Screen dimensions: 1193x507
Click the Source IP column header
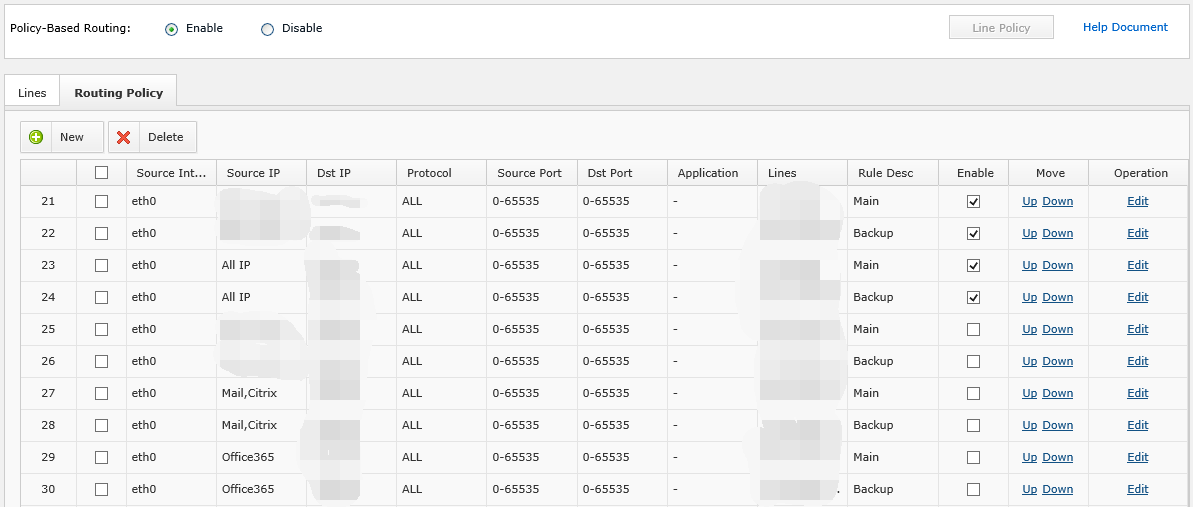coord(253,173)
